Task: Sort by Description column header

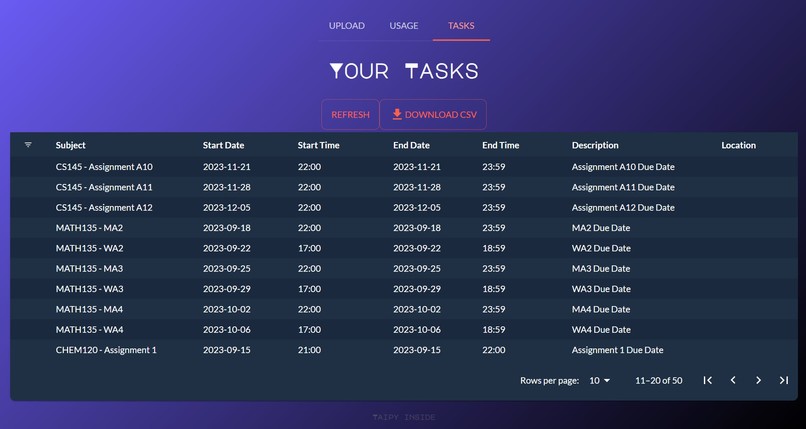Action: tap(595, 145)
